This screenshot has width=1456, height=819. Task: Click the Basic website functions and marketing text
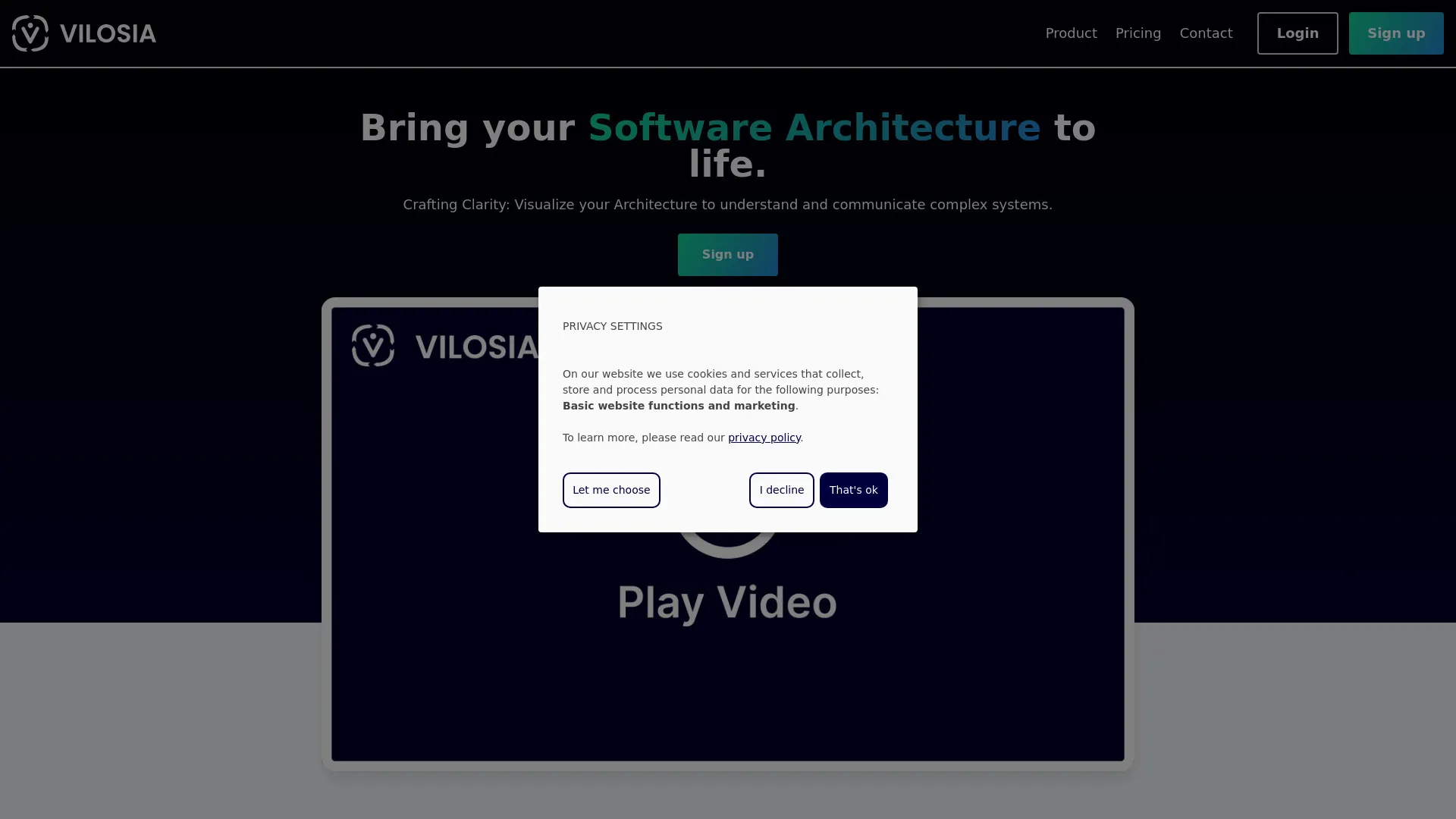click(x=679, y=406)
